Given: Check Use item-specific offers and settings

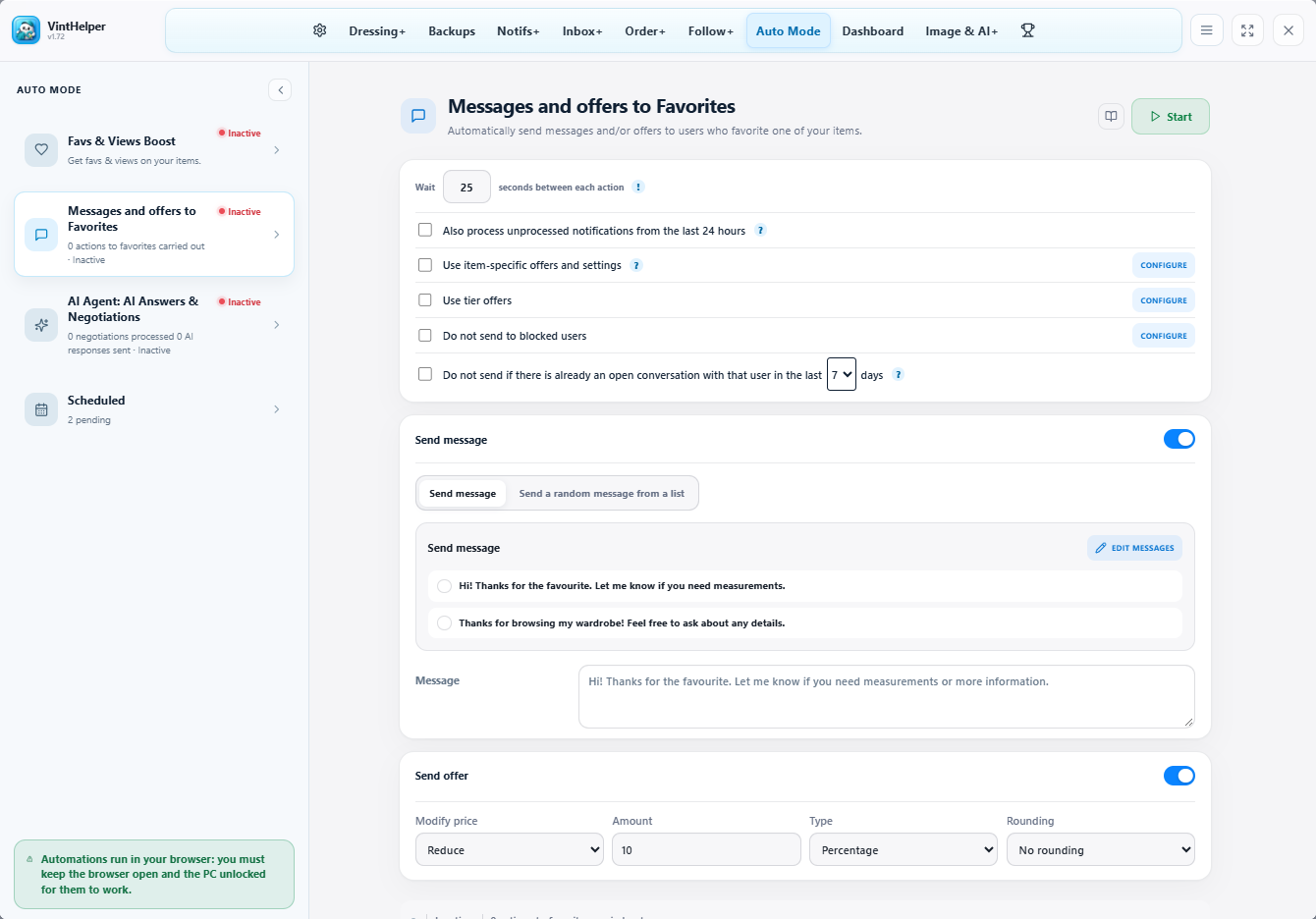Looking at the screenshot, I should coord(425,265).
